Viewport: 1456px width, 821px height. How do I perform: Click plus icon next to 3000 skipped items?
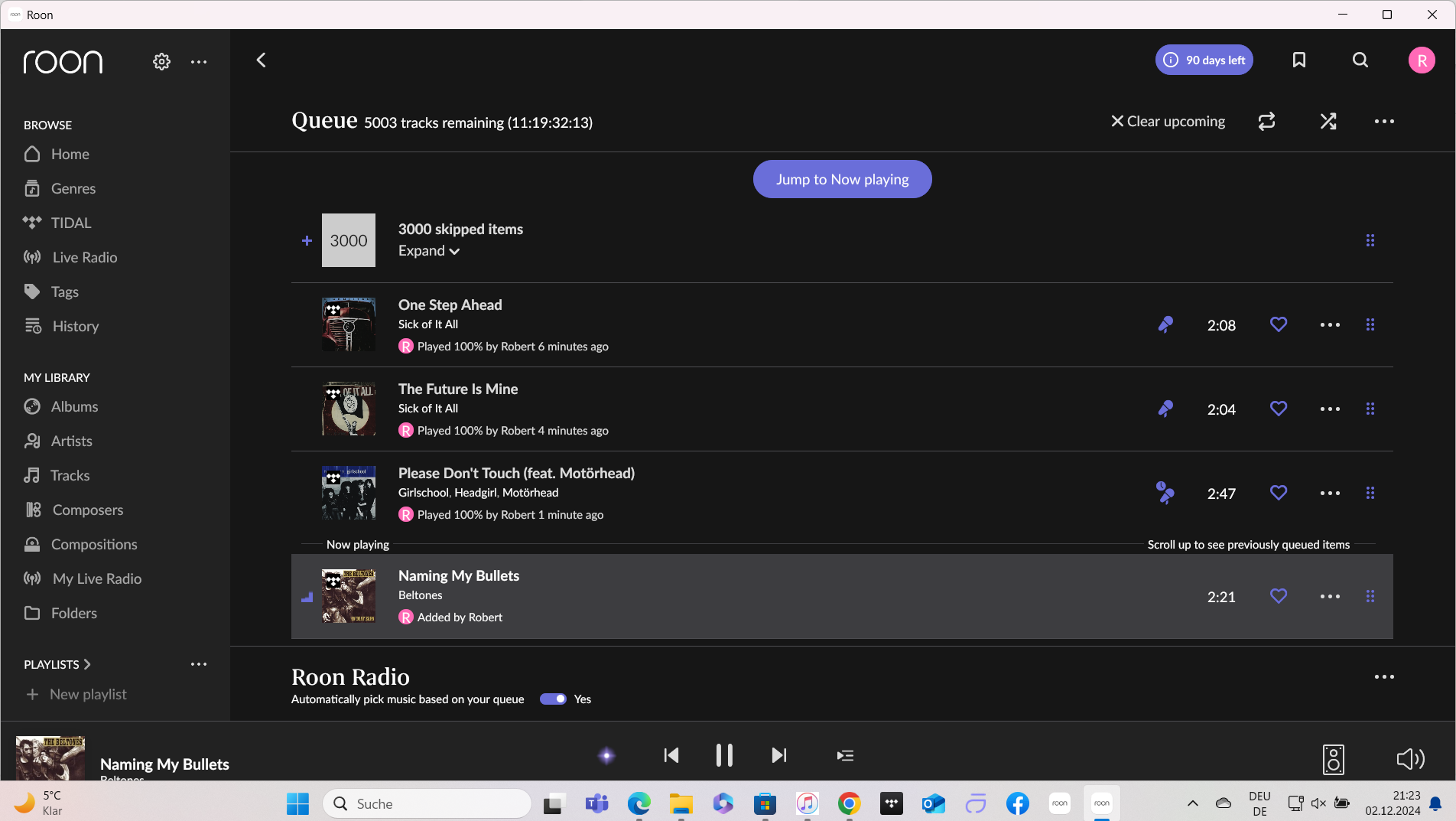point(307,240)
